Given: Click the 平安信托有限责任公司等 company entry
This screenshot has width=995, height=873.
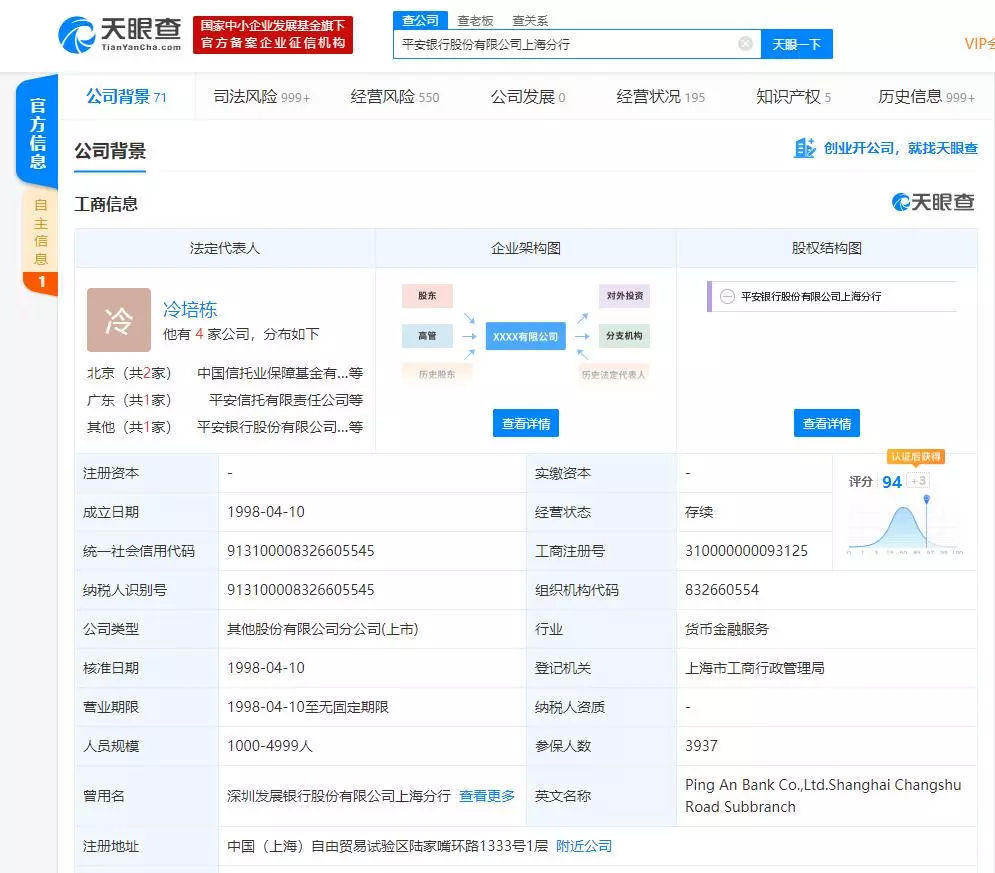Looking at the screenshot, I should pyautogui.click(x=286, y=400).
